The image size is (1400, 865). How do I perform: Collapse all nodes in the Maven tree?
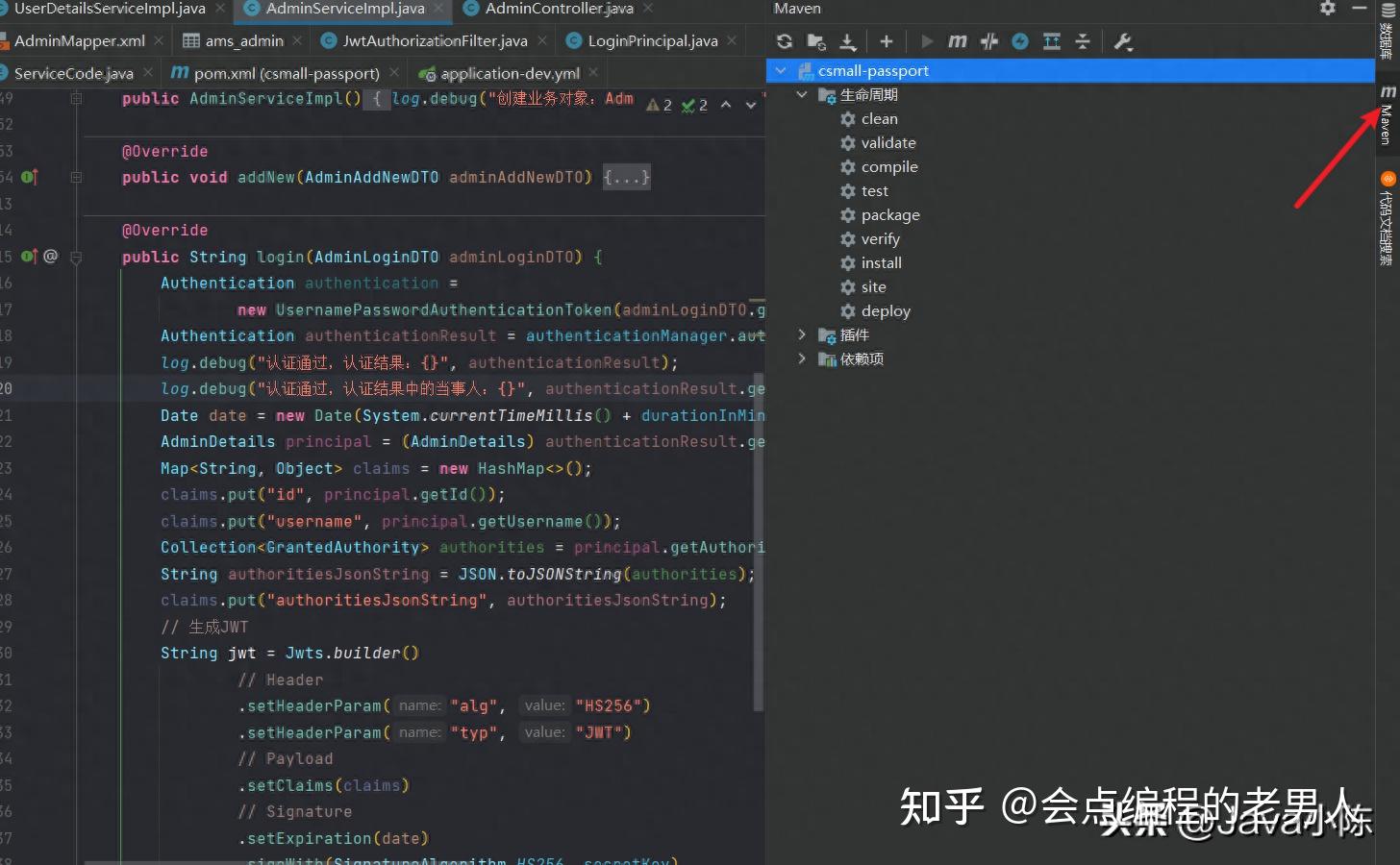[1083, 41]
